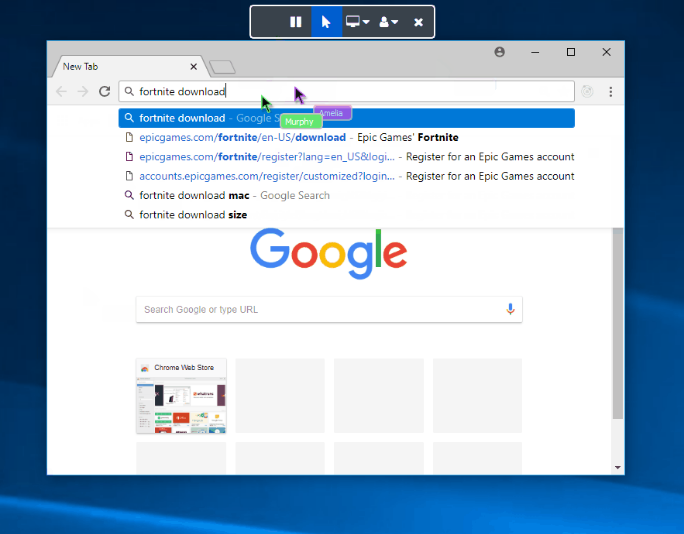Expand the participants user dropdown

[x=388, y=22]
